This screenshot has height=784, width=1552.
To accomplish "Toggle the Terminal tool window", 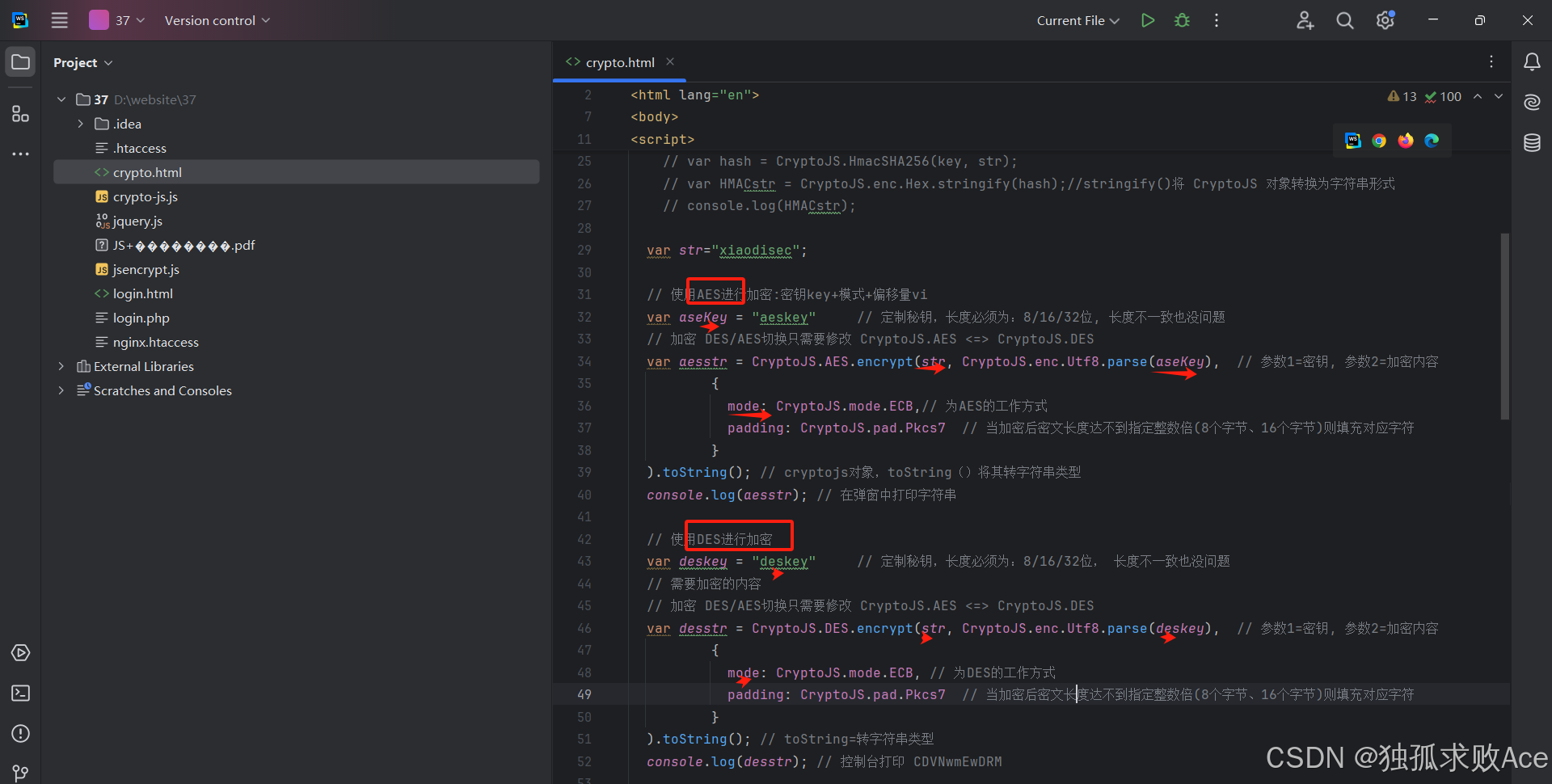I will (20, 693).
